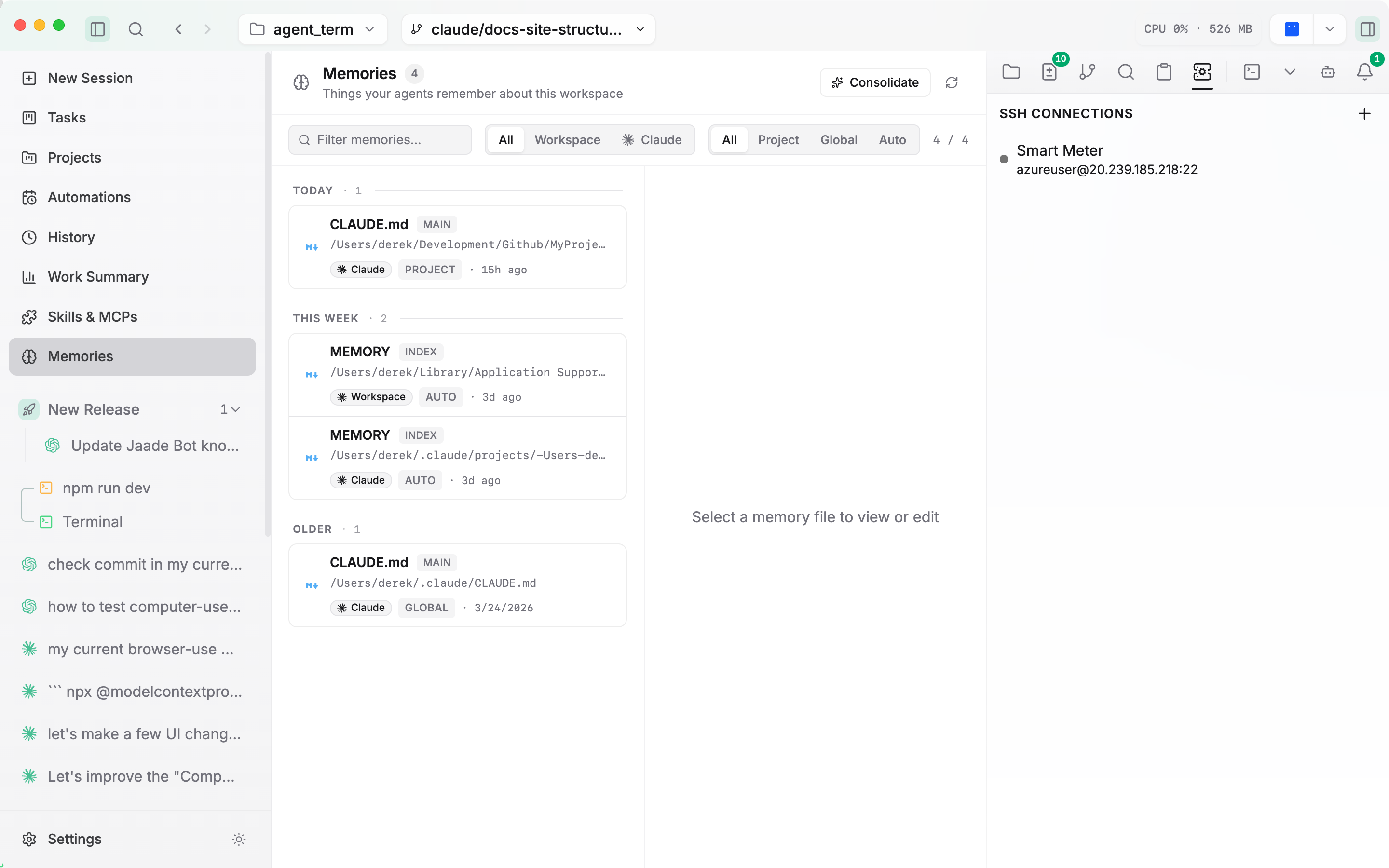The width and height of the screenshot is (1389, 868).
Task: Open the Claude MEMORY index card
Action: click(457, 458)
